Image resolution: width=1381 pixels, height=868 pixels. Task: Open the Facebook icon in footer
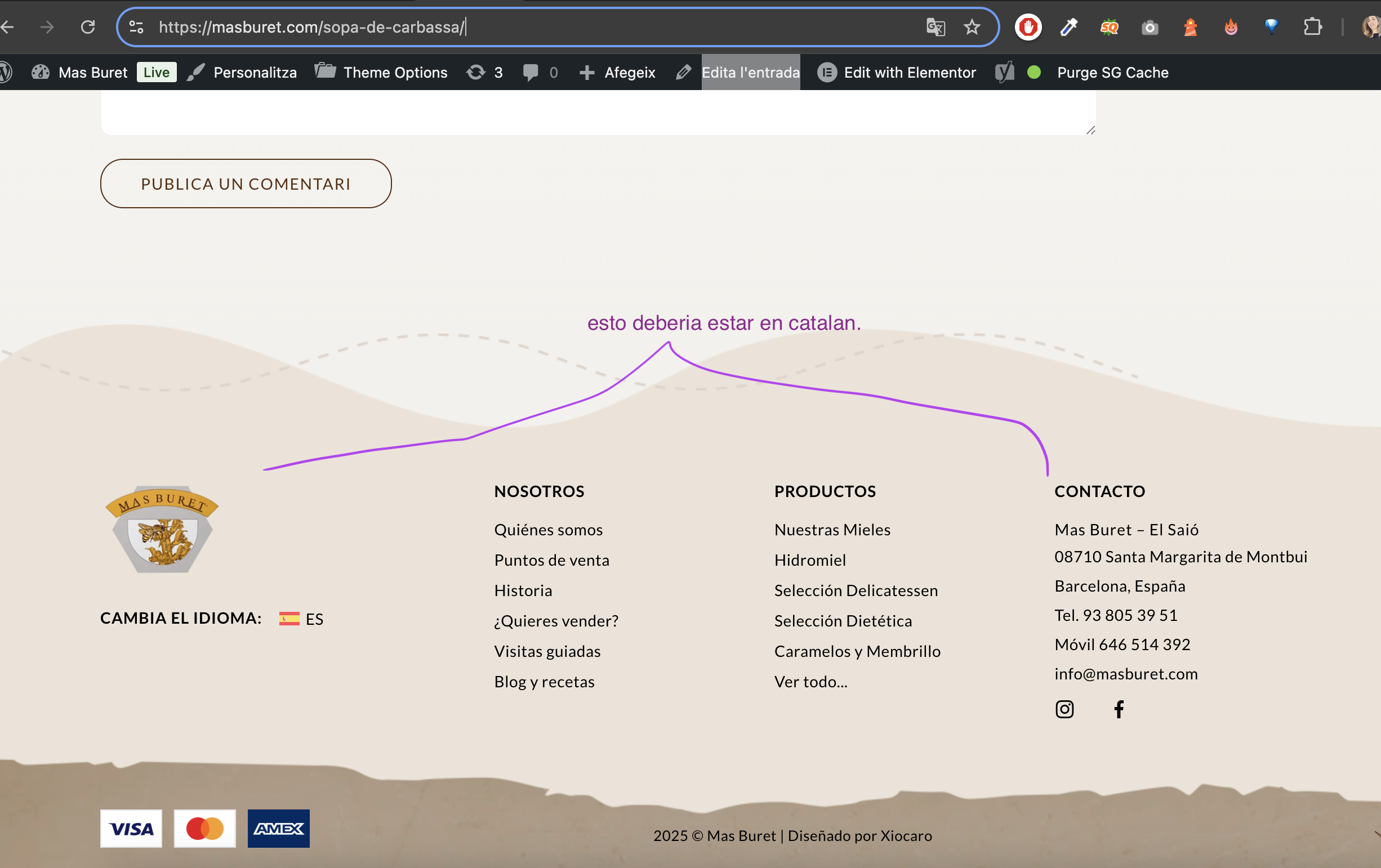pos(1119,709)
